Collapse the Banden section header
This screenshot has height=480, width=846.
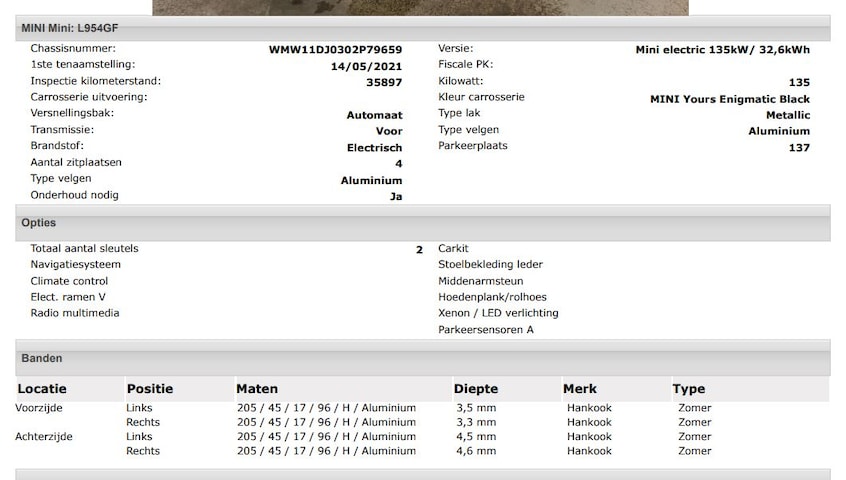tap(422, 358)
